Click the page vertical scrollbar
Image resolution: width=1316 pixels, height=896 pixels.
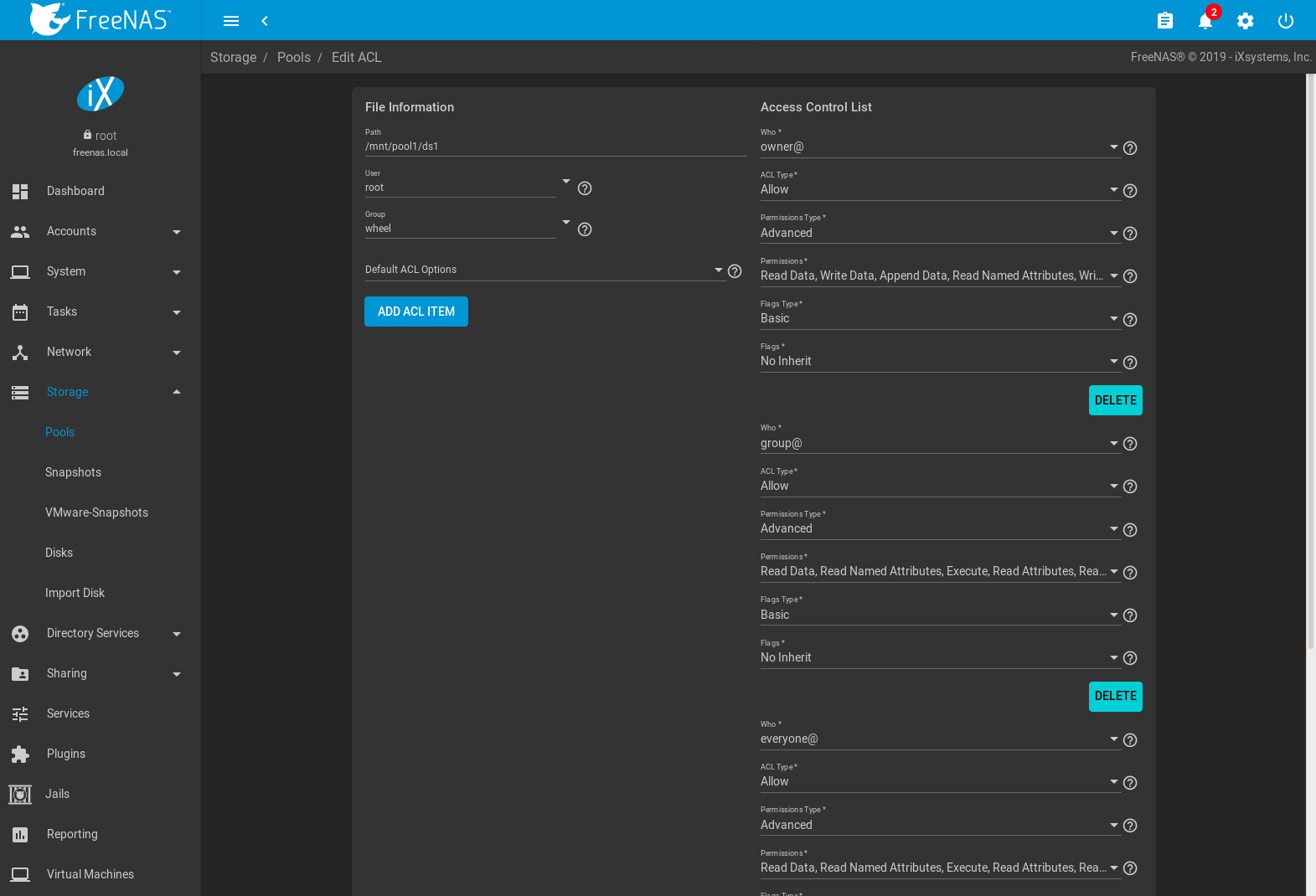1311,360
